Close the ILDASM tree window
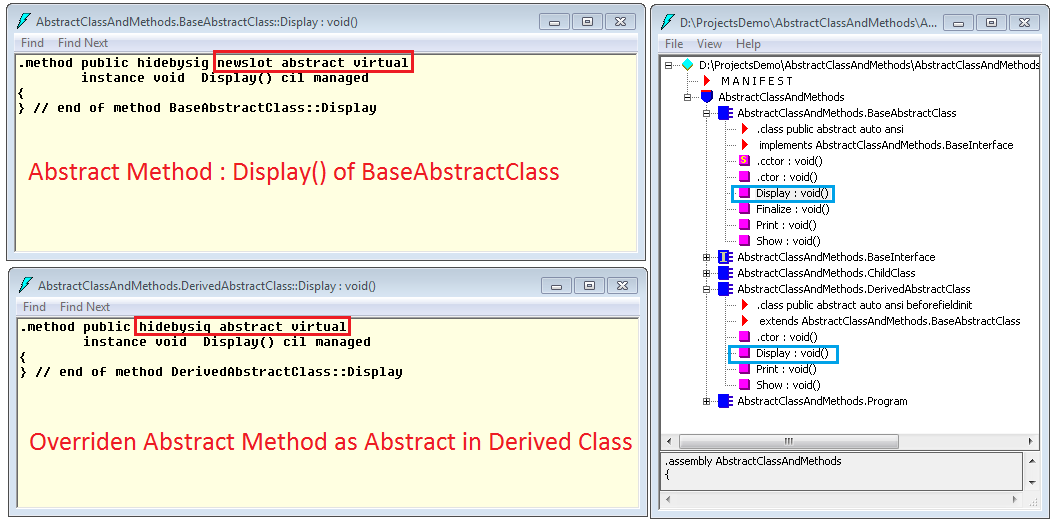The image size is (1056, 522). click(x=1024, y=22)
